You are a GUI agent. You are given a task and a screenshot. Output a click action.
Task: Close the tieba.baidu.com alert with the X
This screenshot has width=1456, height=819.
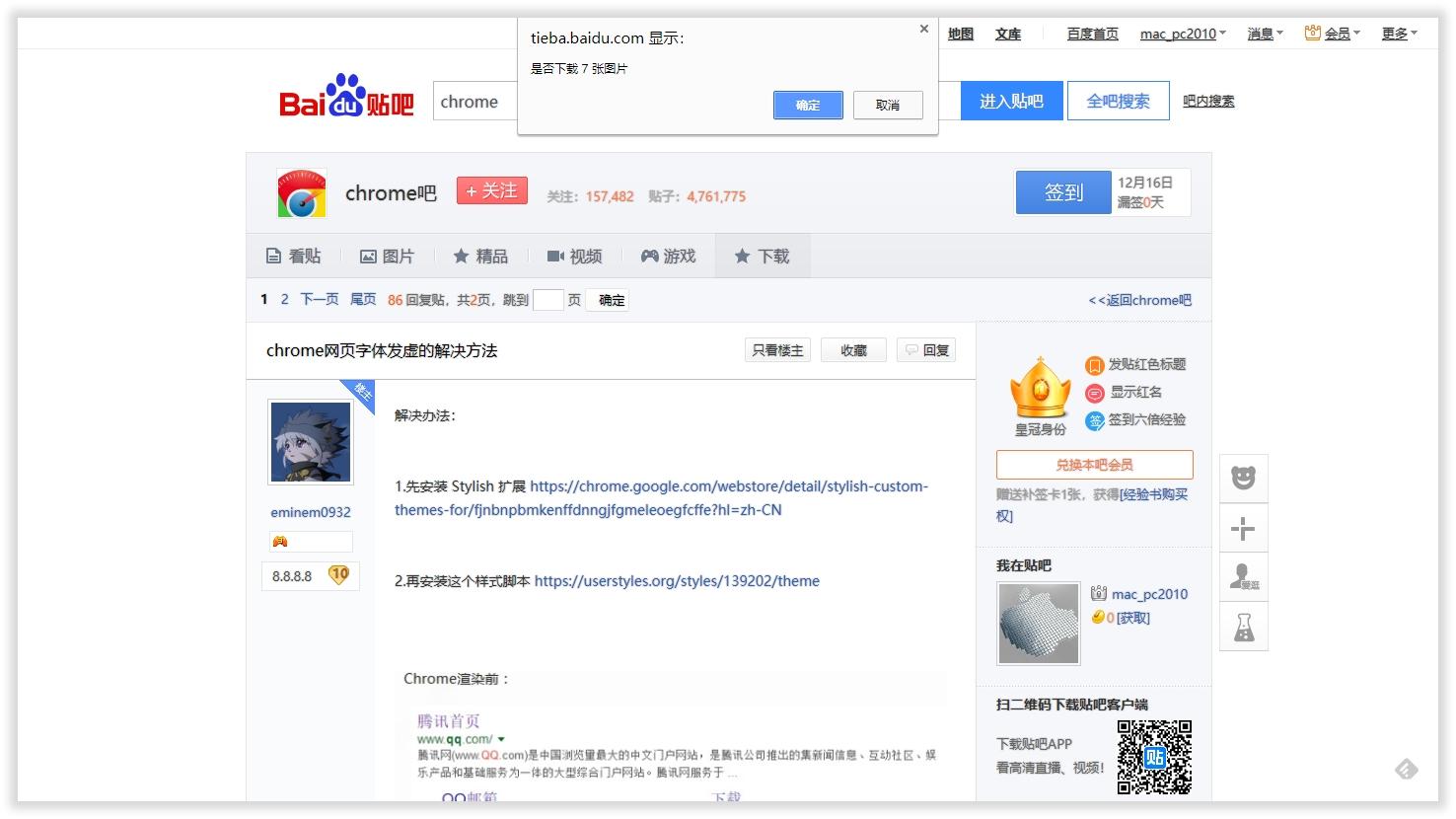(x=924, y=30)
